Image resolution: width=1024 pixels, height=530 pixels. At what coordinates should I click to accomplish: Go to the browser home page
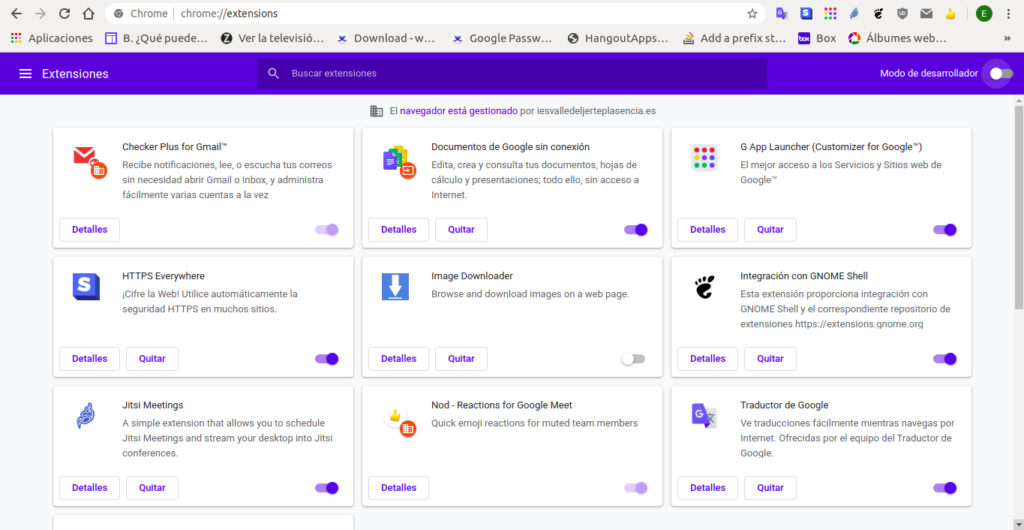88,14
